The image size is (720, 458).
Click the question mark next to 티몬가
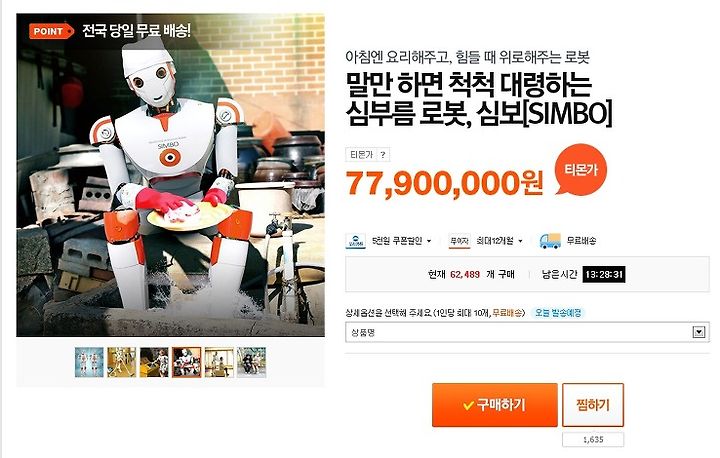pos(382,155)
